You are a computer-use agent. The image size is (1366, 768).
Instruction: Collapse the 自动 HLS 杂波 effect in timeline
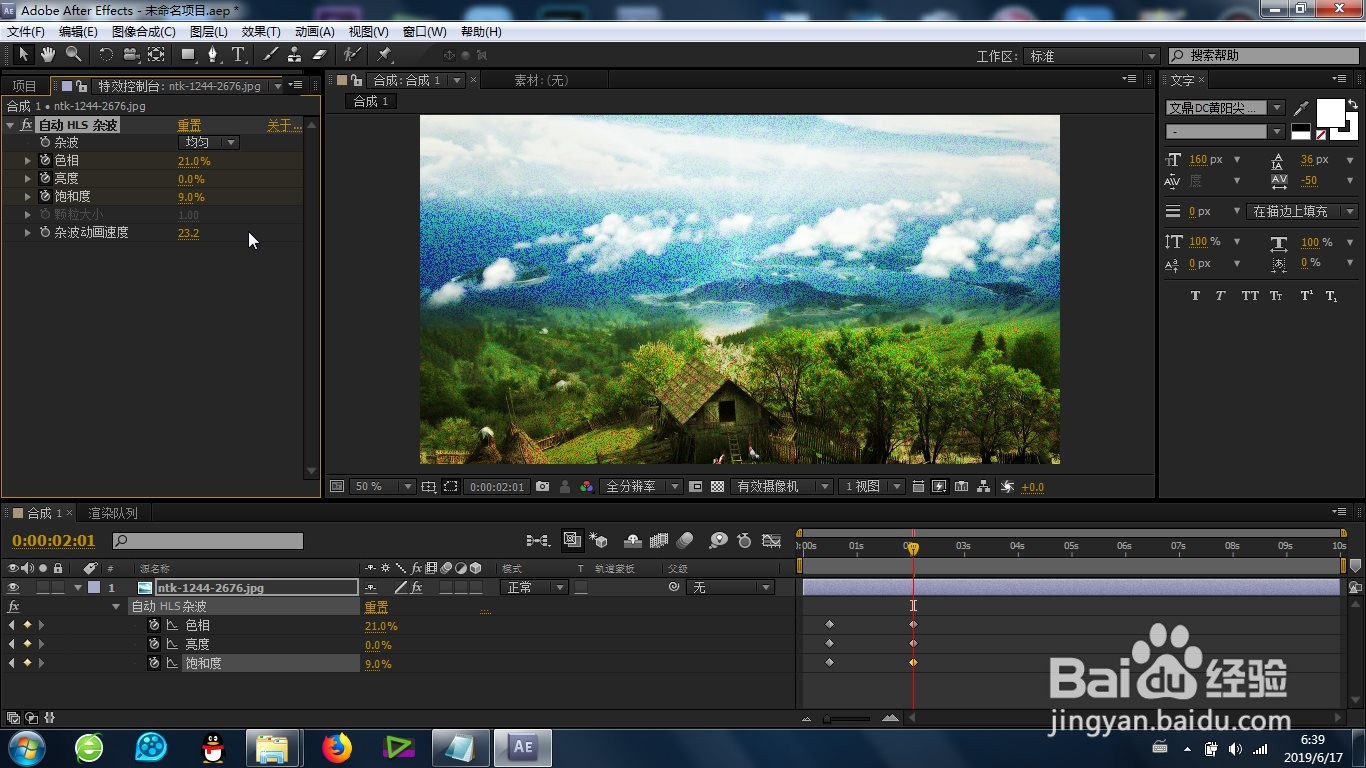click(x=116, y=607)
